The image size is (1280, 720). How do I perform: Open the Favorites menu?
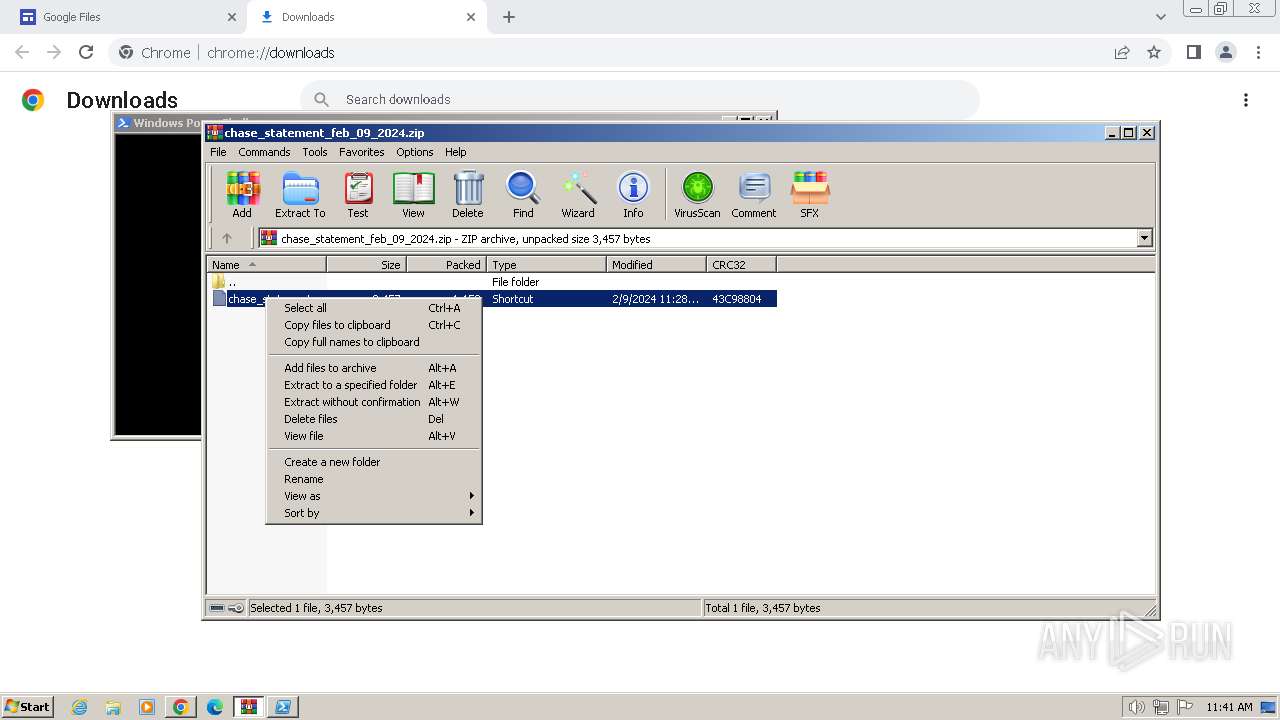(x=362, y=152)
